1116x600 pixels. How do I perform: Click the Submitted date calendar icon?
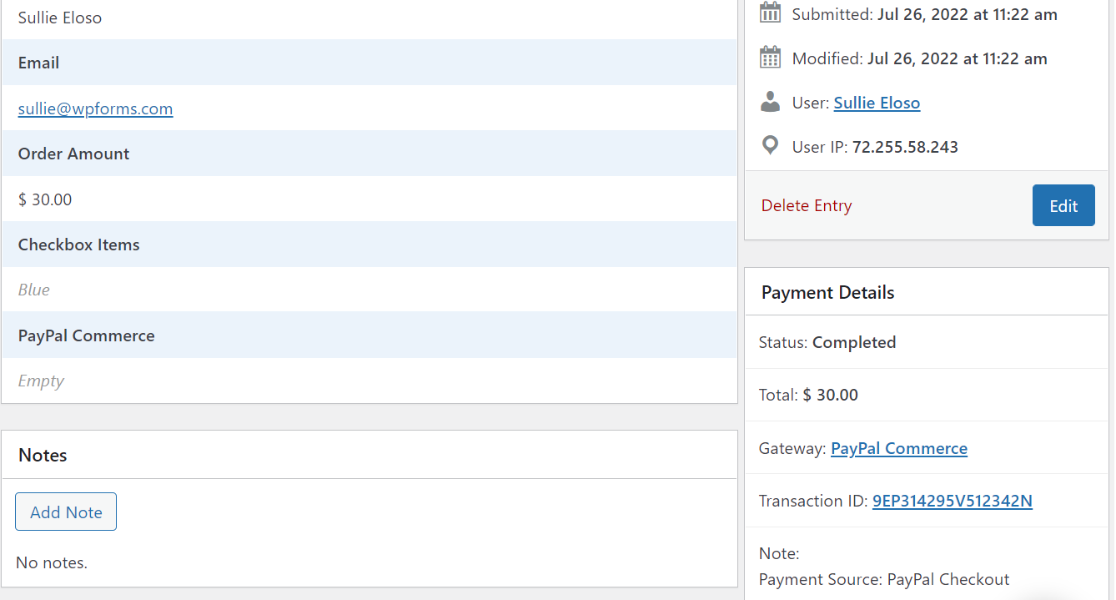point(770,13)
